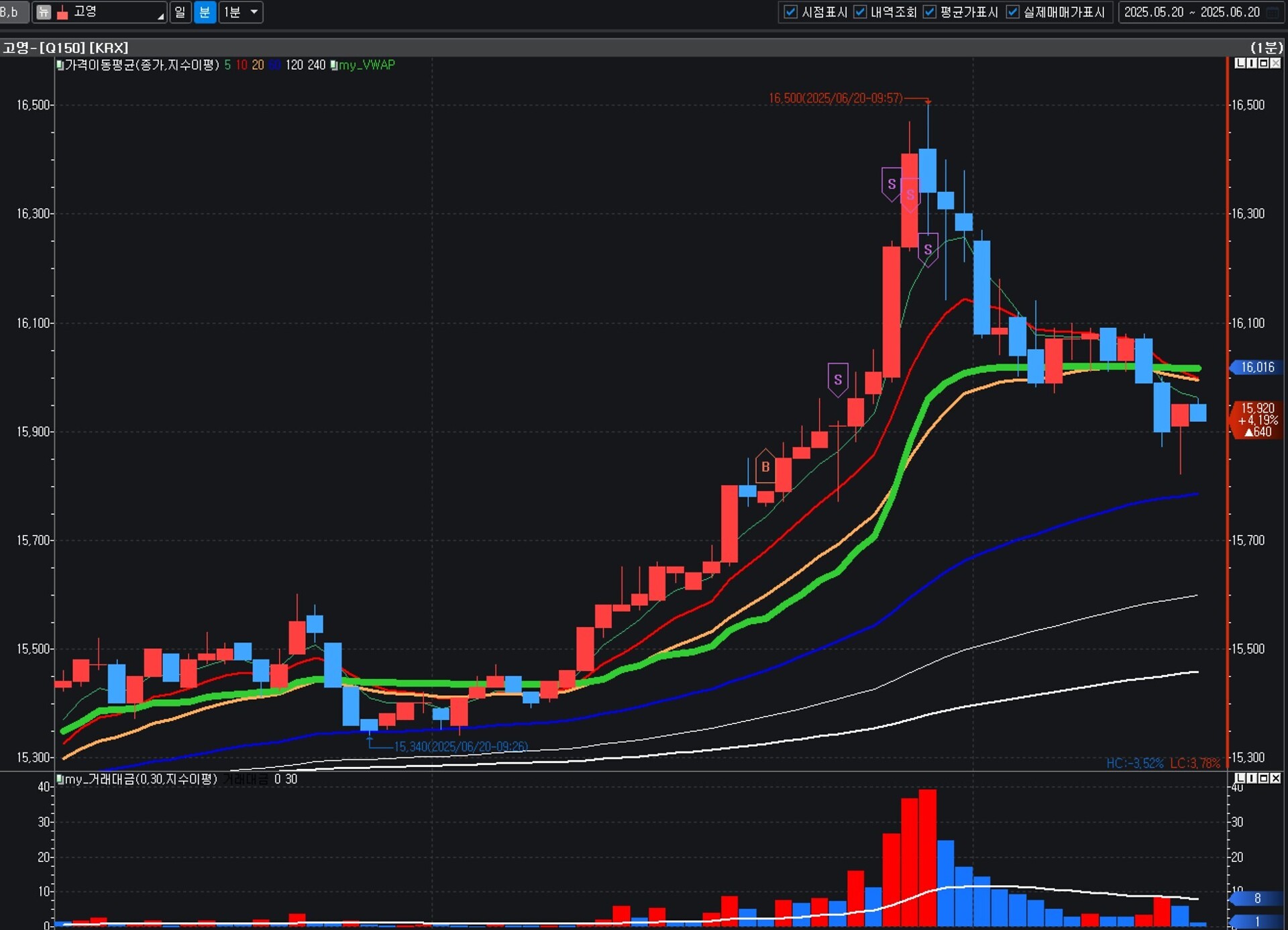This screenshot has width=1288, height=930.
Task: Click the I icon in price chart panel corner
Action: click(x=1252, y=63)
